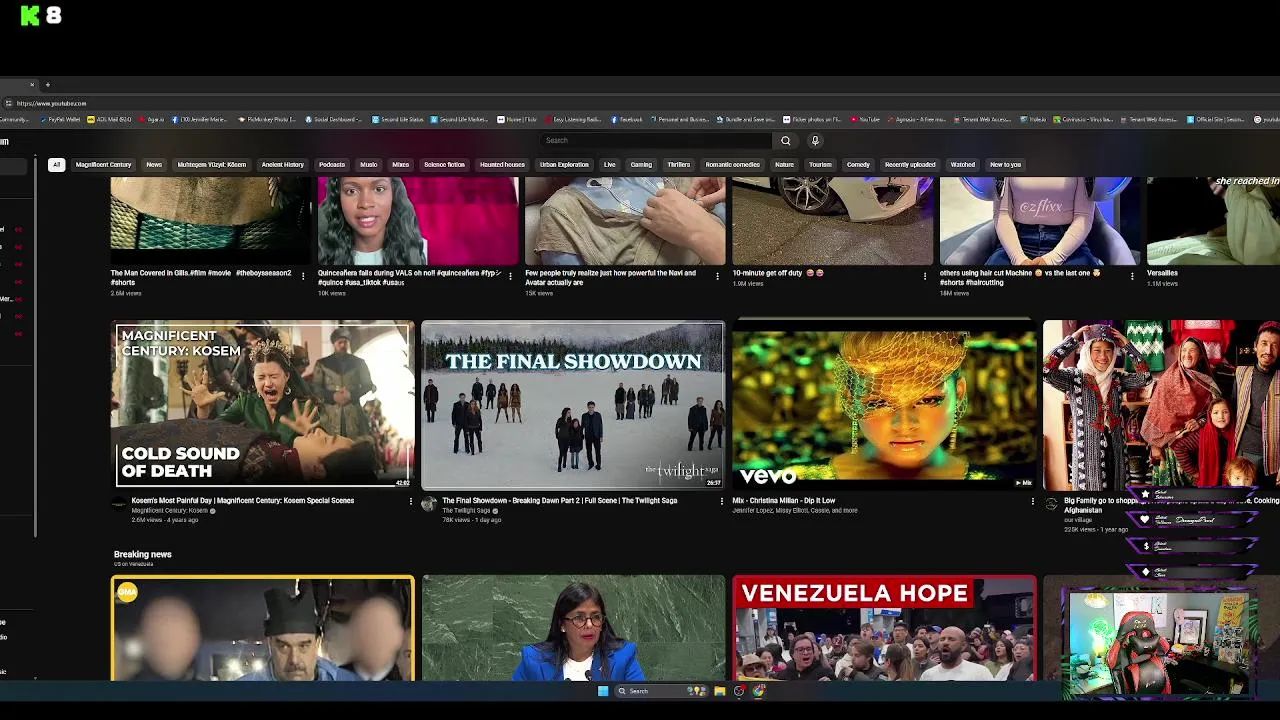Filter by Gaming chip

coord(641,165)
